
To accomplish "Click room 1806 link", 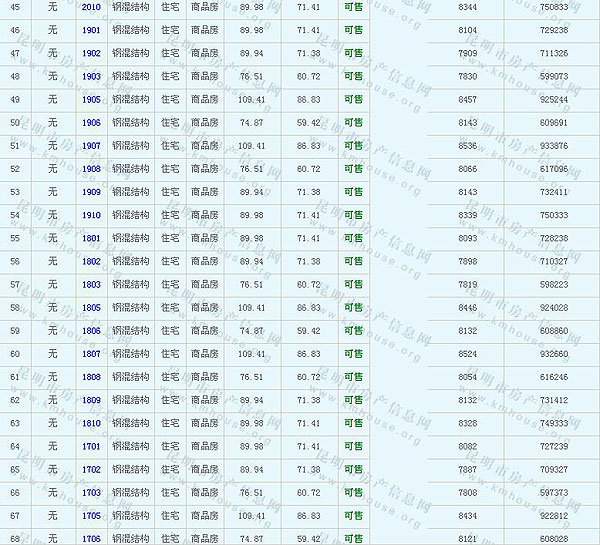I will point(91,331).
